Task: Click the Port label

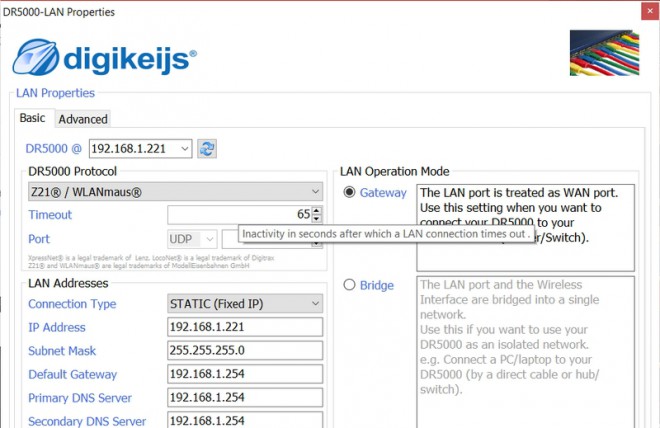Action: click(39, 239)
